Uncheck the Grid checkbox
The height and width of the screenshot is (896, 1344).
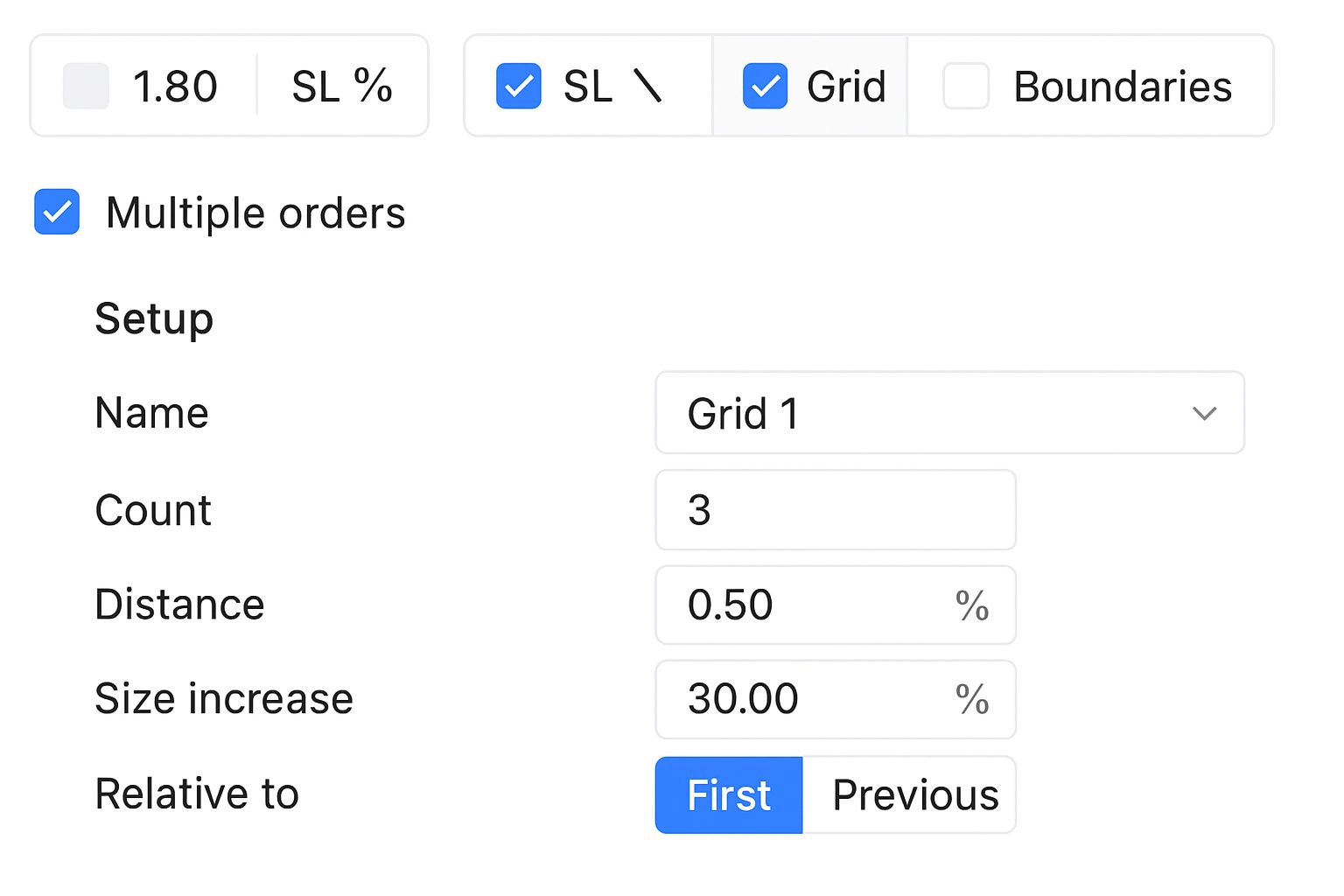pos(765,87)
